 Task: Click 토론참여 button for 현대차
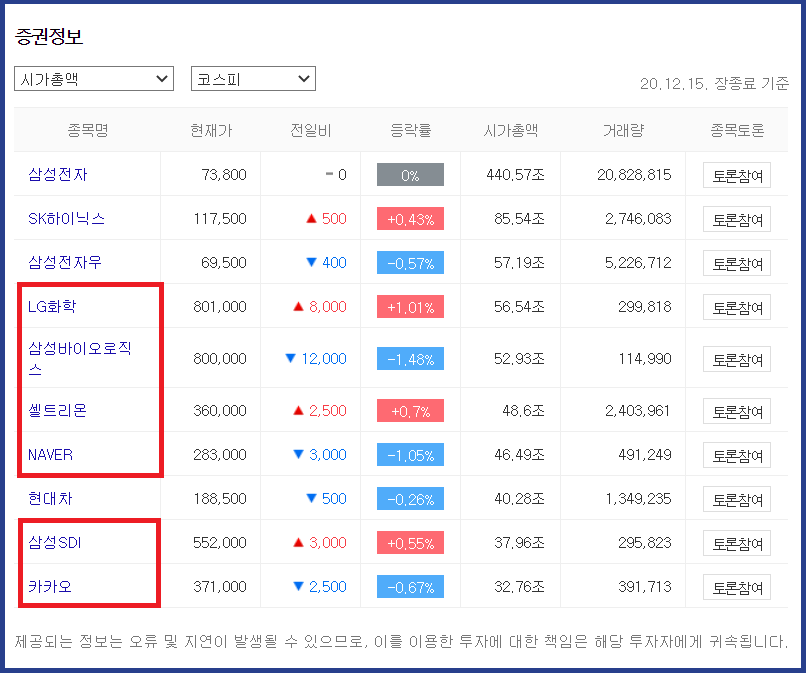click(x=737, y=499)
